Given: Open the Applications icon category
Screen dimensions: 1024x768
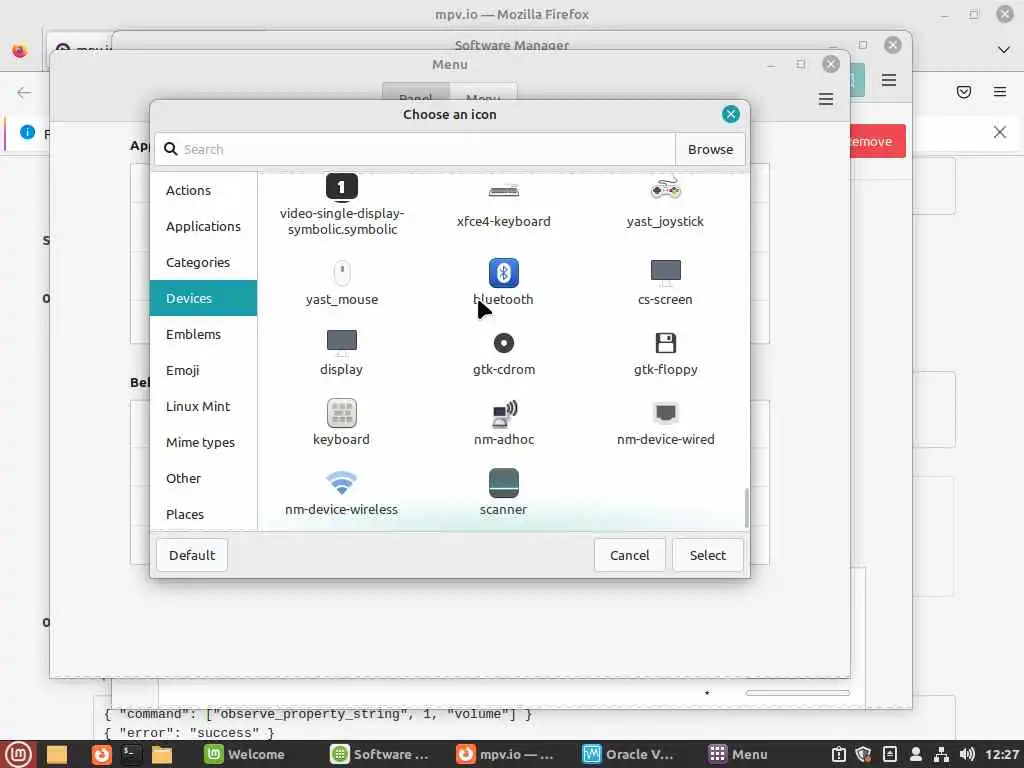Looking at the screenshot, I should (203, 226).
